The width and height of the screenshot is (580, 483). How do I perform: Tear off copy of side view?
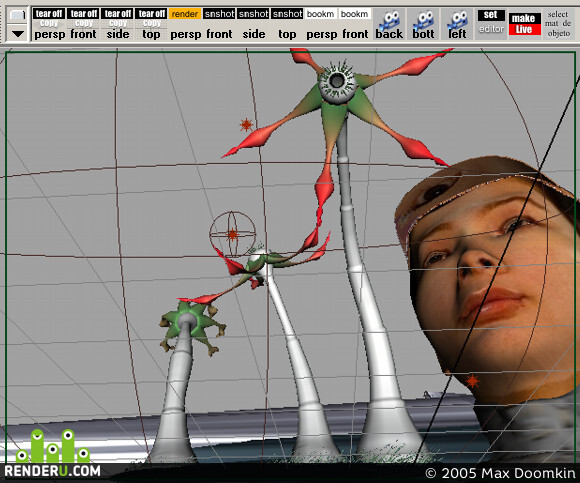[x=118, y=24]
